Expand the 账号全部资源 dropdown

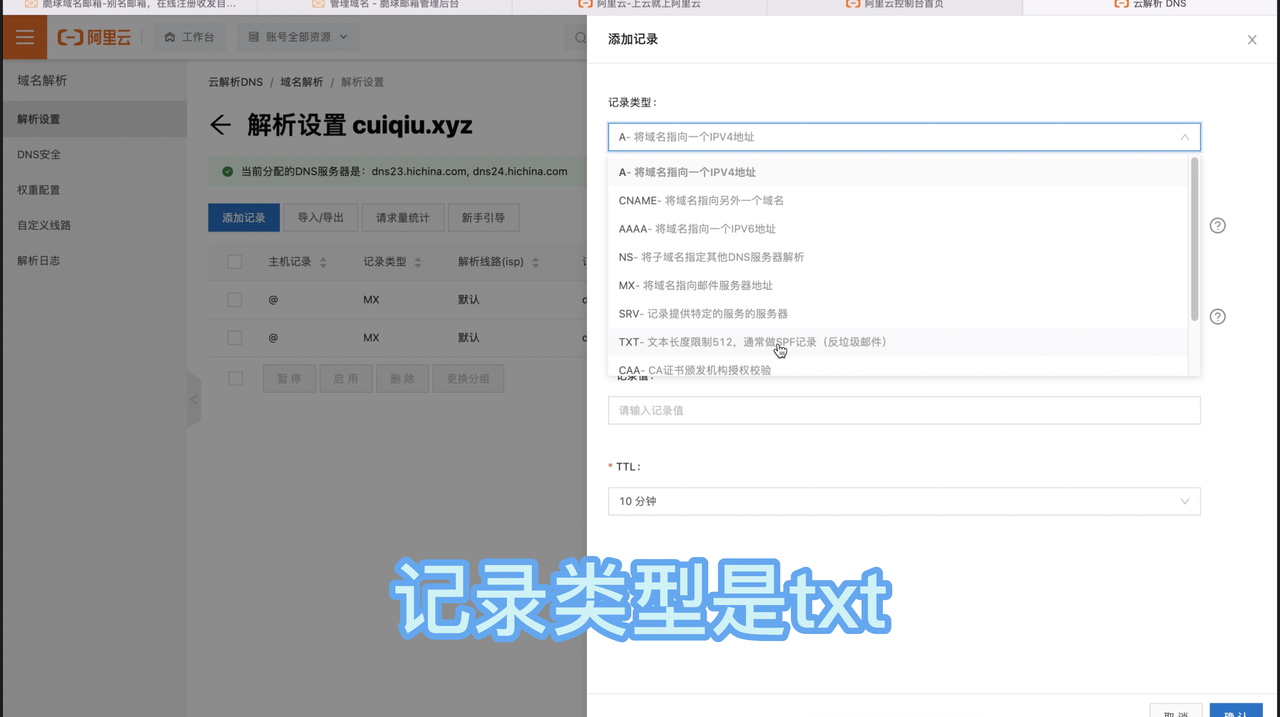(298, 37)
